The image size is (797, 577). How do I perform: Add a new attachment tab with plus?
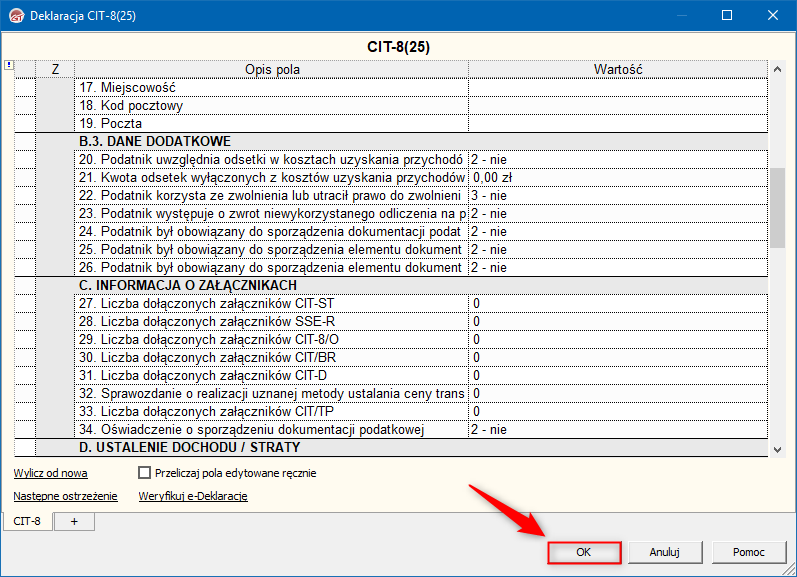74,522
